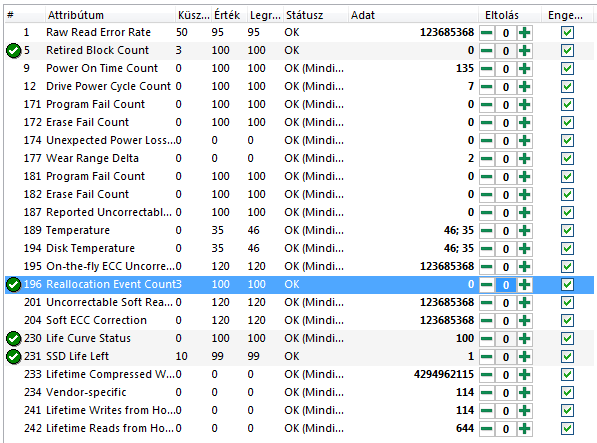
Task: Decrease offset for attribute 189 Temperature
Action: tap(487, 231)
